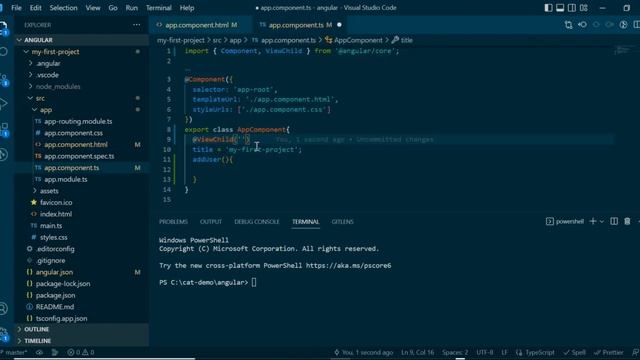Open package.json in explorer
This screenshot has height=360, width=640.
pyautogui.click(x=55, y=295)
